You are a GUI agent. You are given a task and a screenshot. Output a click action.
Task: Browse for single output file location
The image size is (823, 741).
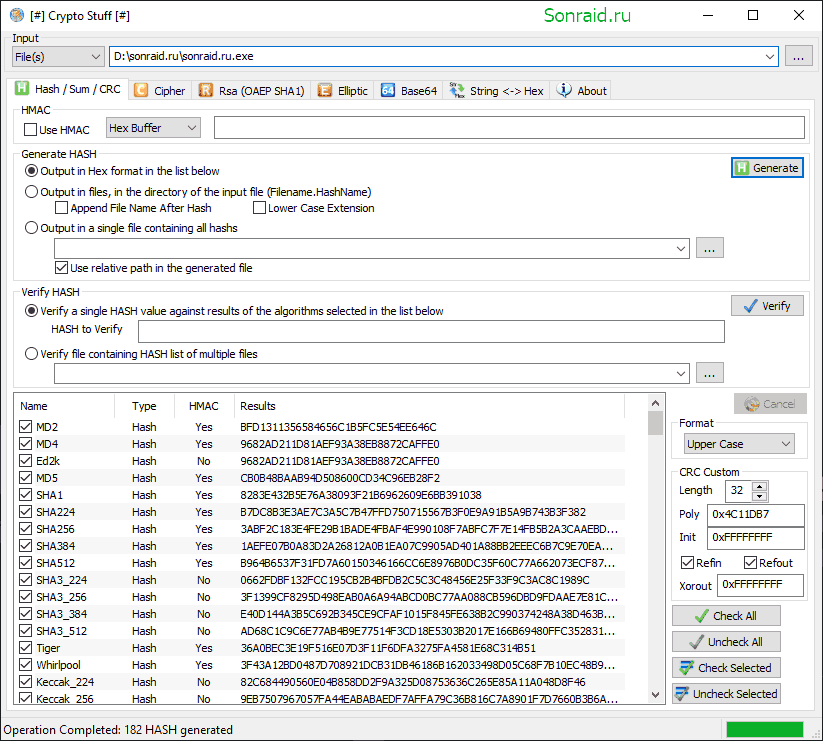(710, 249)
